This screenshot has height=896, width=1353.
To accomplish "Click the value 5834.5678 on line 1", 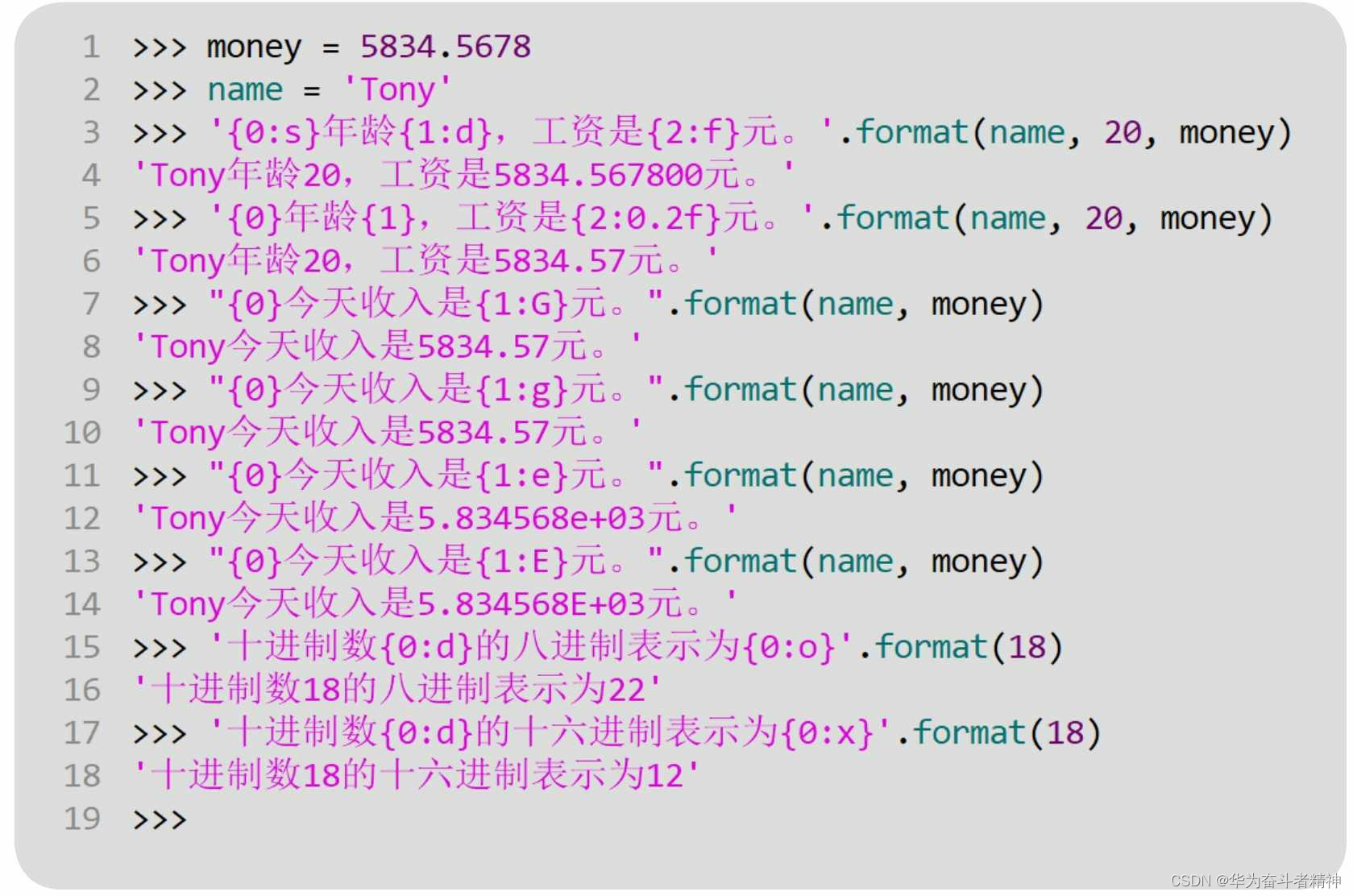I will (446, 47).
